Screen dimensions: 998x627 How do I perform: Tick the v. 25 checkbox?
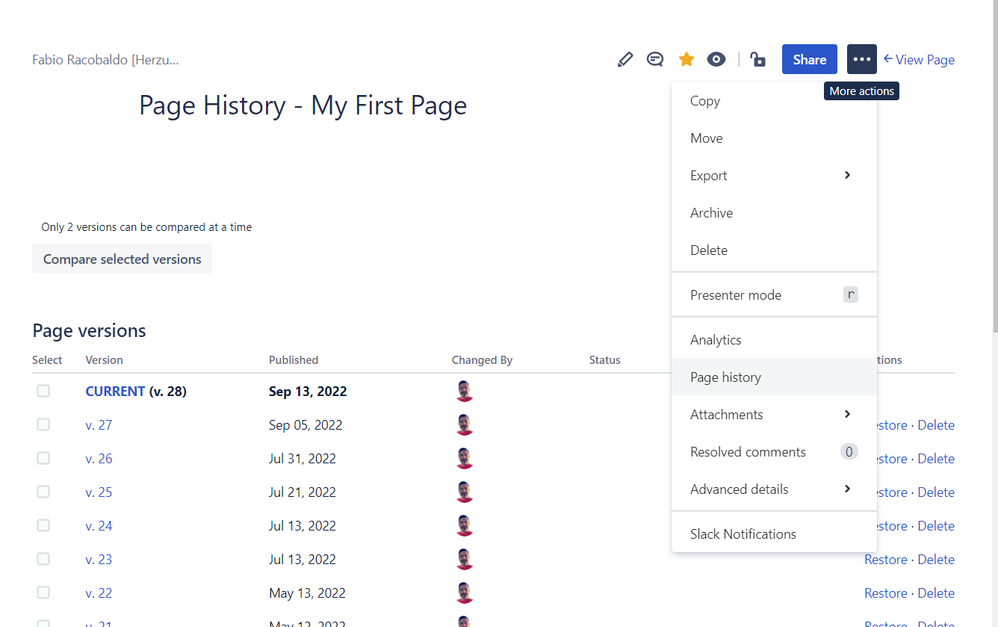pyautogui.click(x=43, y=492)
